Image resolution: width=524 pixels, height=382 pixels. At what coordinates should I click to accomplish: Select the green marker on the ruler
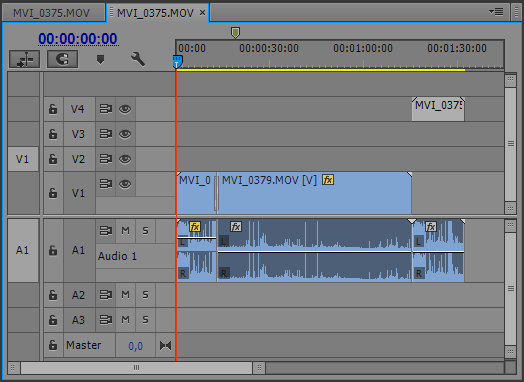(x=235, y=33)
